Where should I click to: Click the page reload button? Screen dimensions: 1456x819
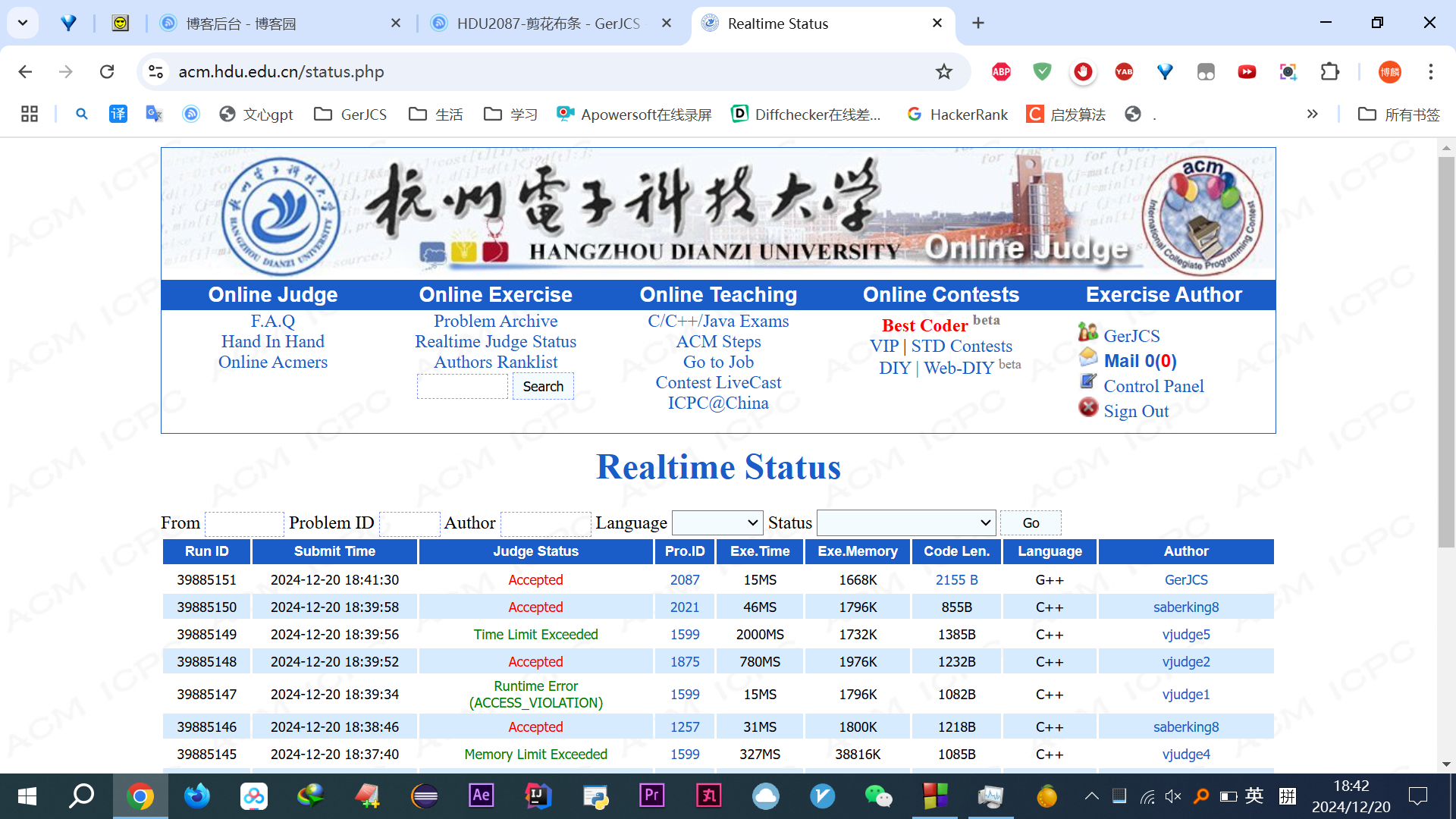point(107,71)
